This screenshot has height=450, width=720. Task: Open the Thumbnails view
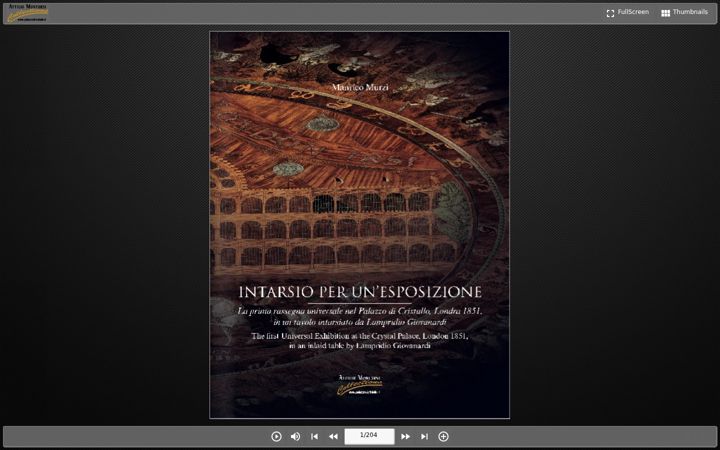[684, 12]
